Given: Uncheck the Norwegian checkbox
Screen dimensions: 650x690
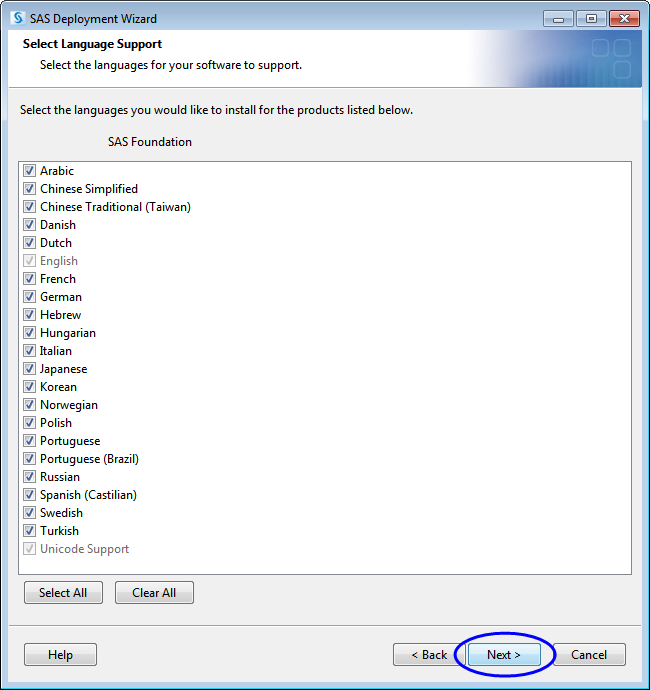Looking at the screenshot, I should coord(29,405).
